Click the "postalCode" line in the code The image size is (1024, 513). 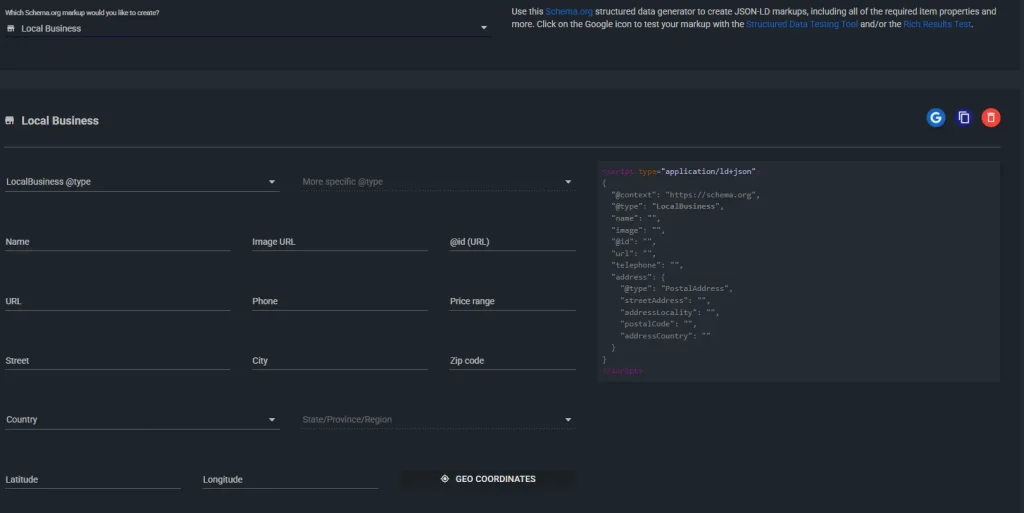click(659, 324)
